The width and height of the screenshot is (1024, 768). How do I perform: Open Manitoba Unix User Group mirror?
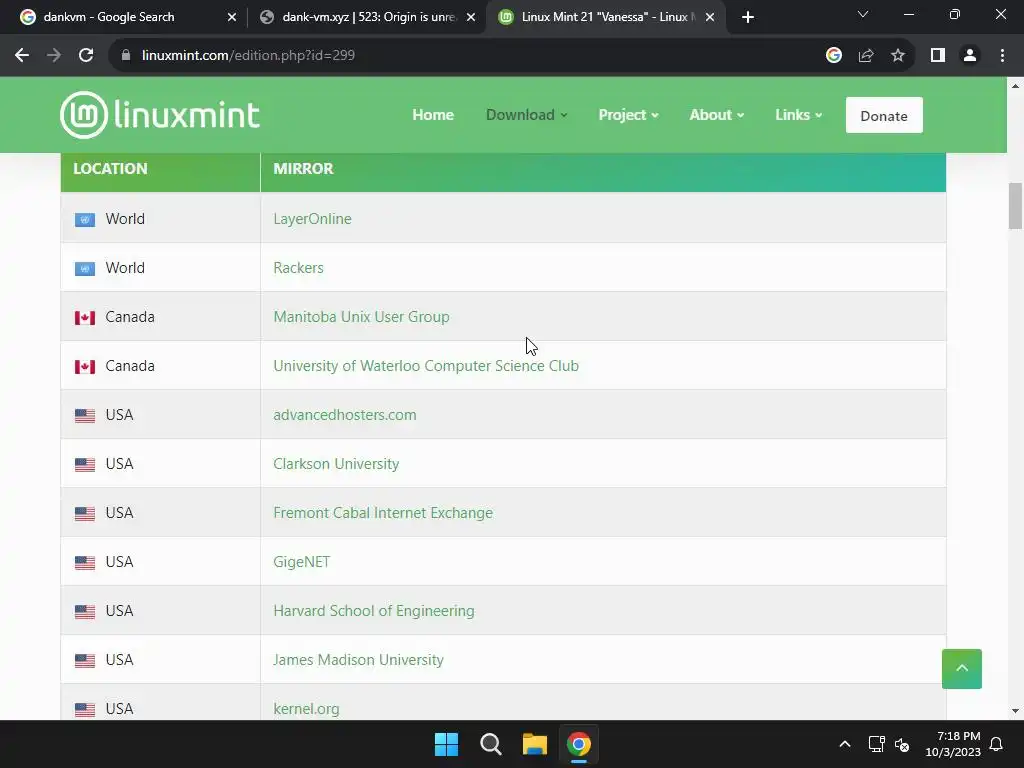click(x=361, y=317)
